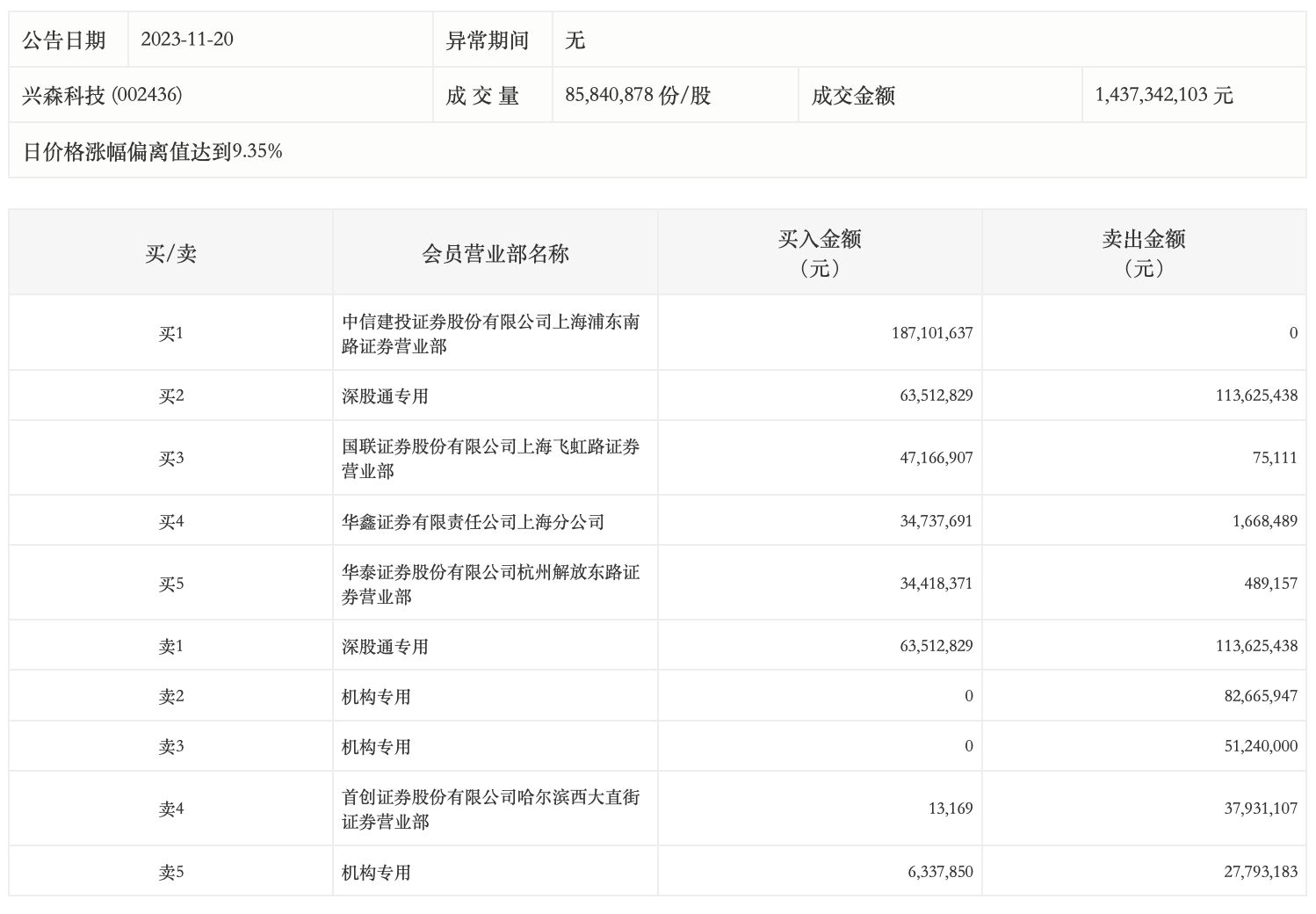Click the 会员营业部名称 column header
Image resolution: width=1316 pixels, height=914 pixels.
[x=495, y=253]
